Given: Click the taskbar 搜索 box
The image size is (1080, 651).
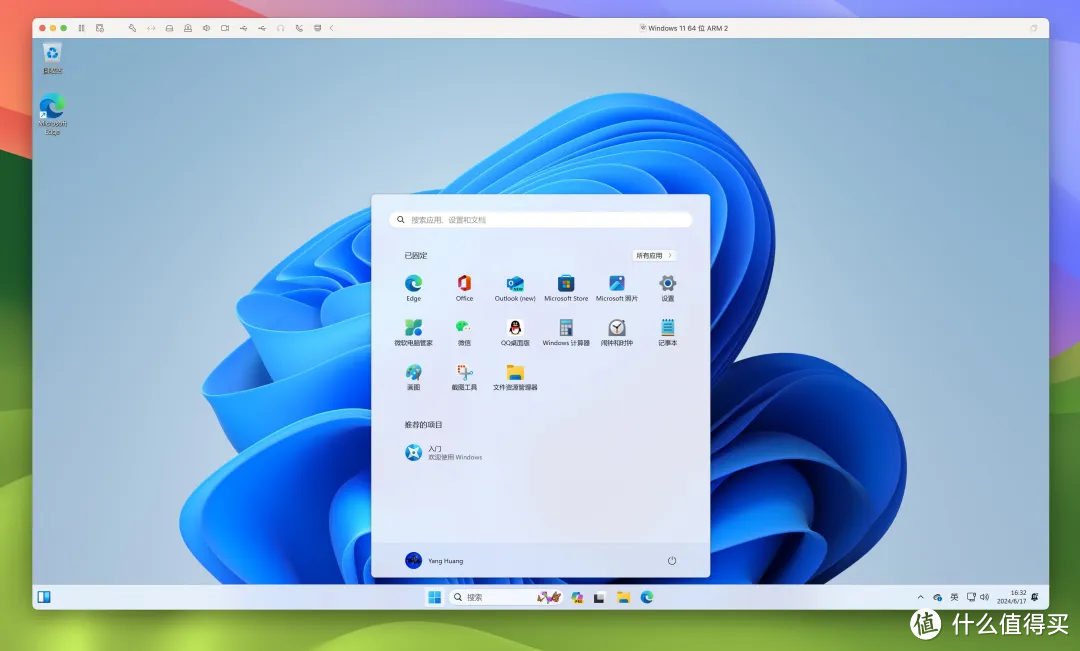Looking at the screenshot, I should coord(506,597).
